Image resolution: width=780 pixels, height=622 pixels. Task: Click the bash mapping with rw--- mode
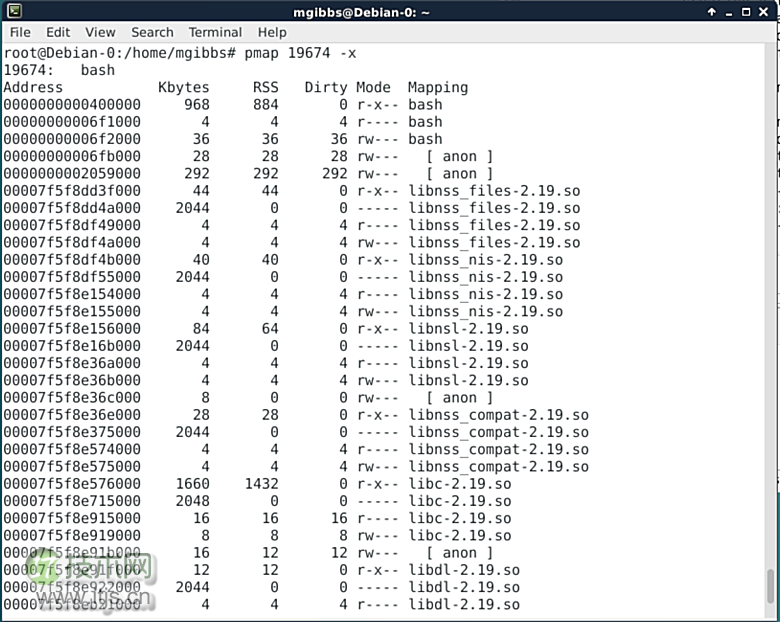pyautogui.click(x=425, y=139)
